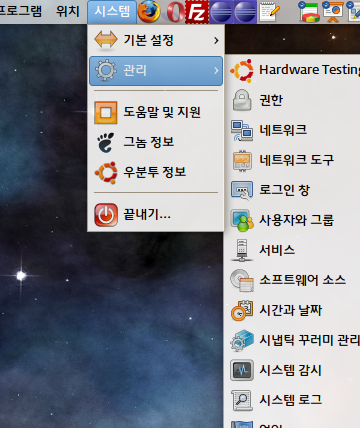
Task: Open the 시스템 menu in panel
Action: coord(112,12)
